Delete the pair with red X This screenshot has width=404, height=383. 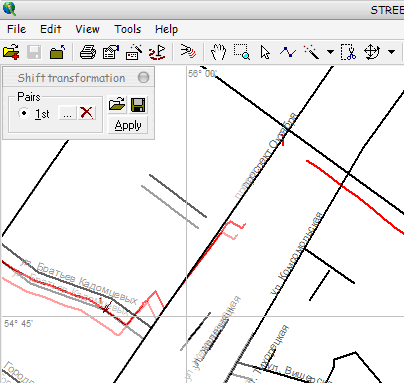[x=87, y=113]
